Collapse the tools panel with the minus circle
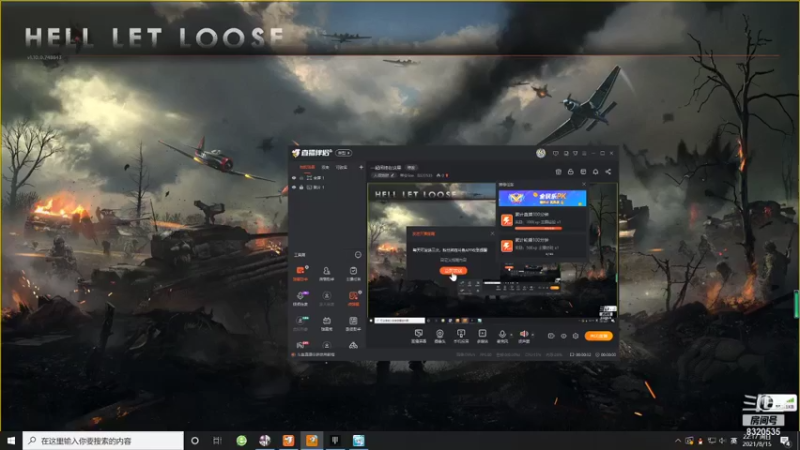Image resolution: width=800 pixels, height=450 pixels. point(358,255)
